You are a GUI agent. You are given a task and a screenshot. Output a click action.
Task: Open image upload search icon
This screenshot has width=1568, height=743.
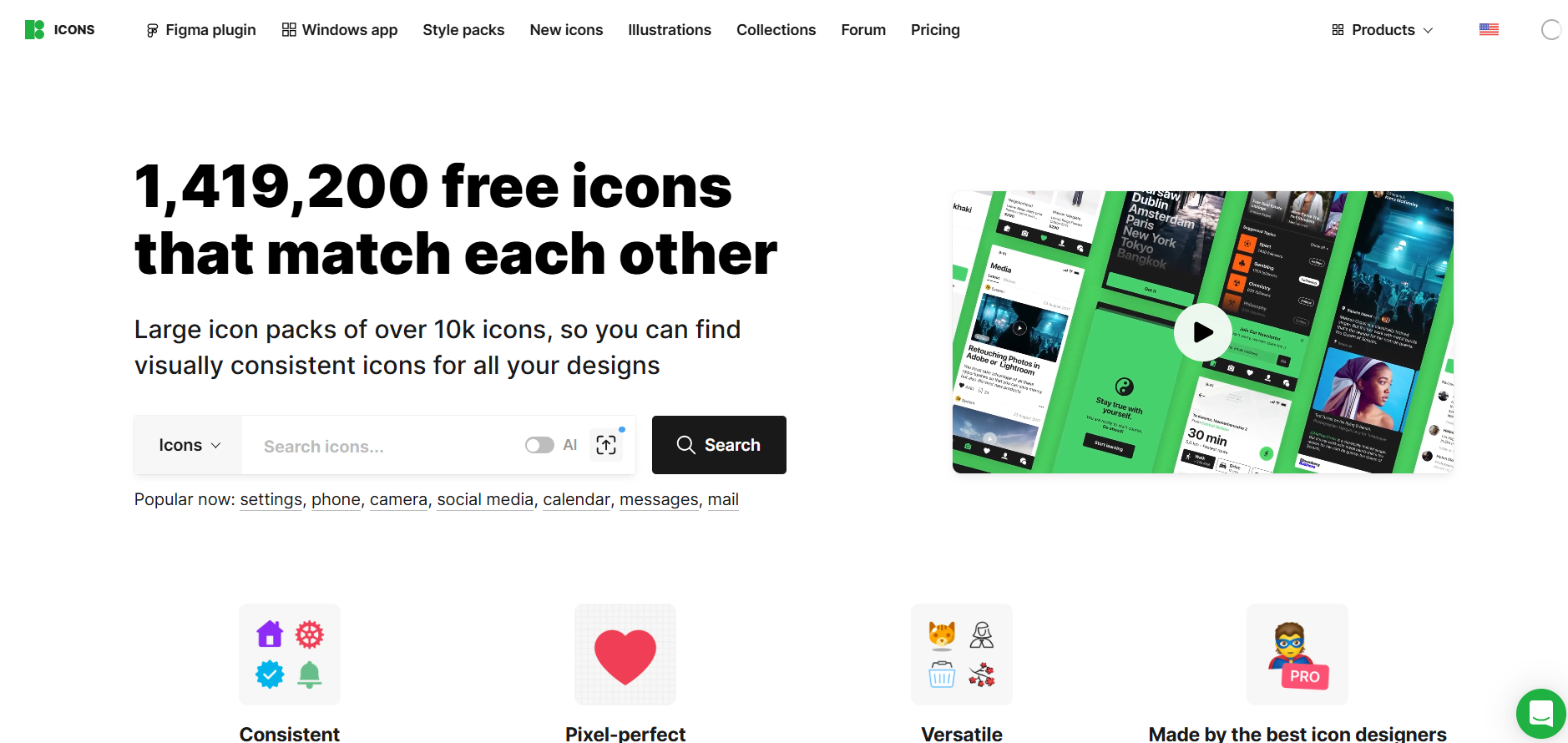coord(606,445)
